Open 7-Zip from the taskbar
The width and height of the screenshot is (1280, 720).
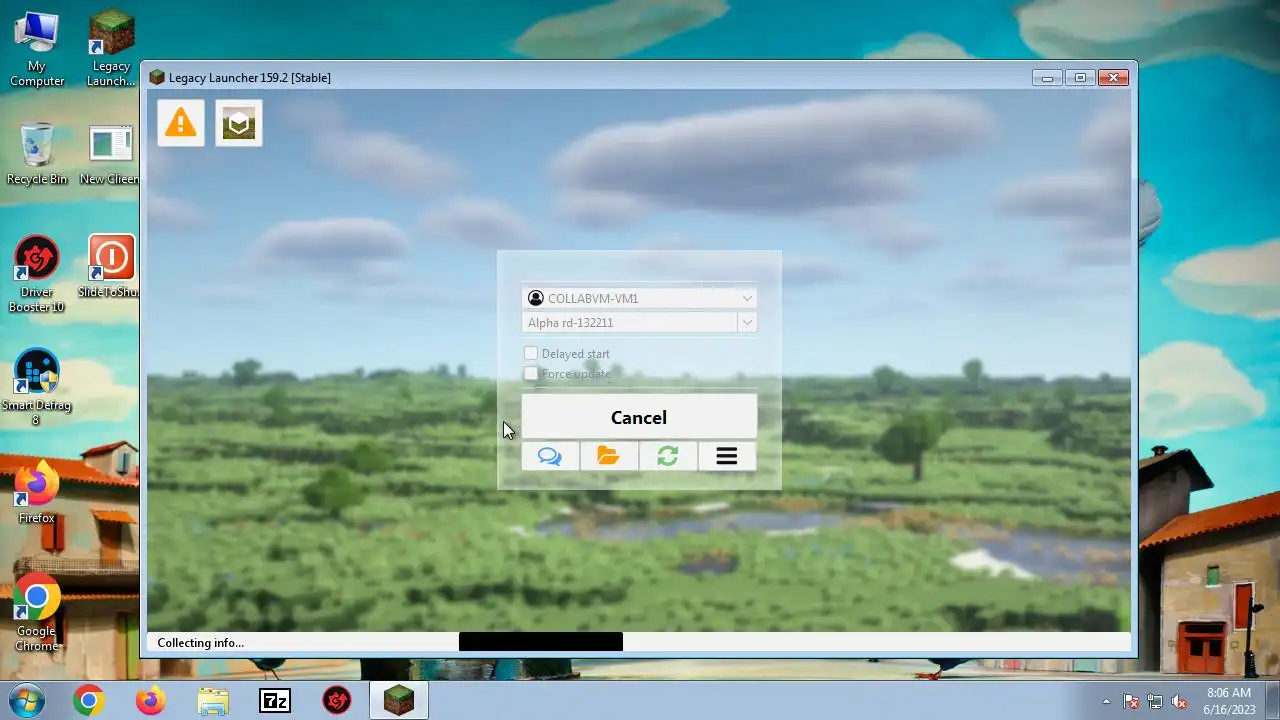pos(275,701)
